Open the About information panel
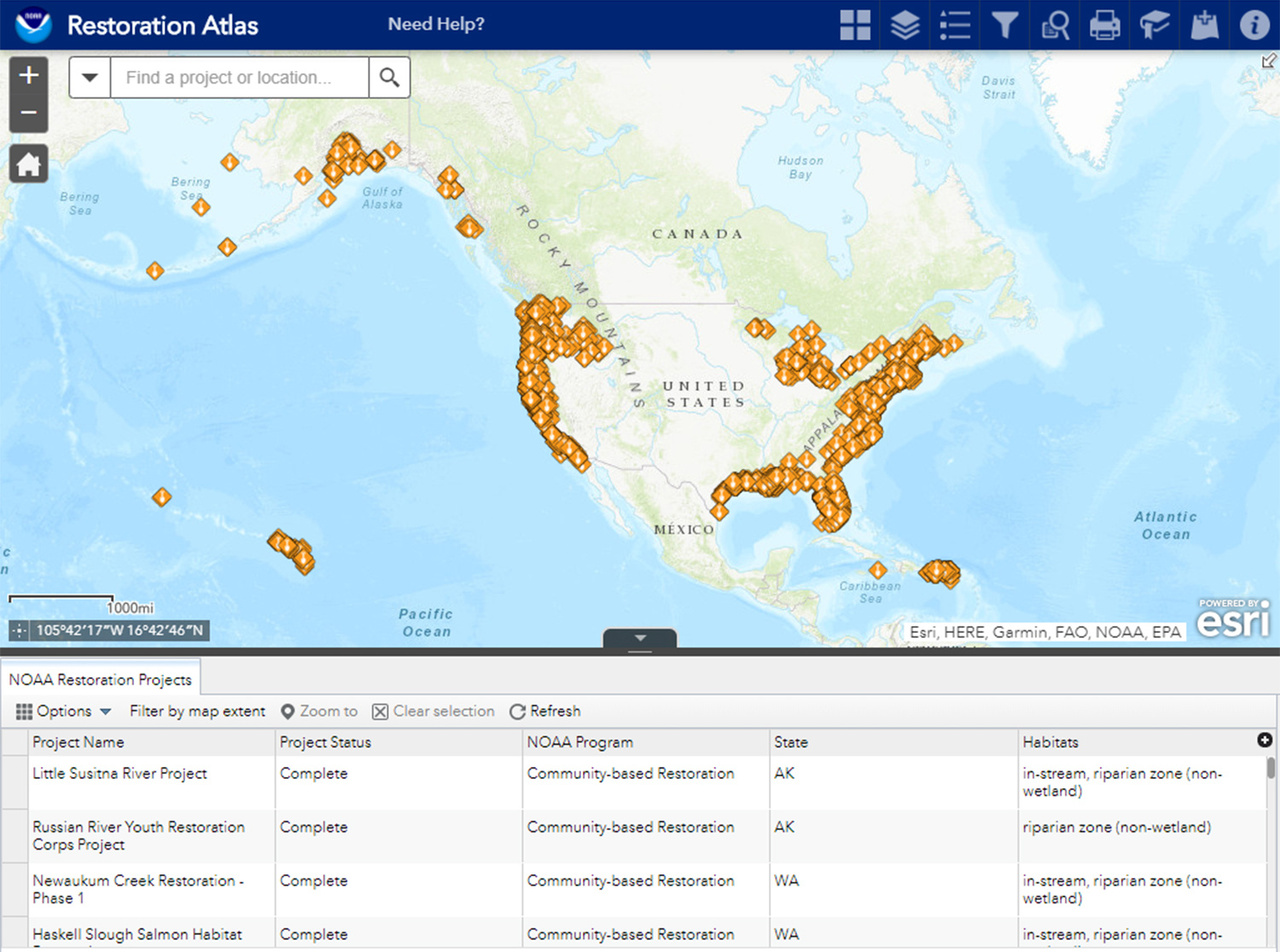 1253,25
